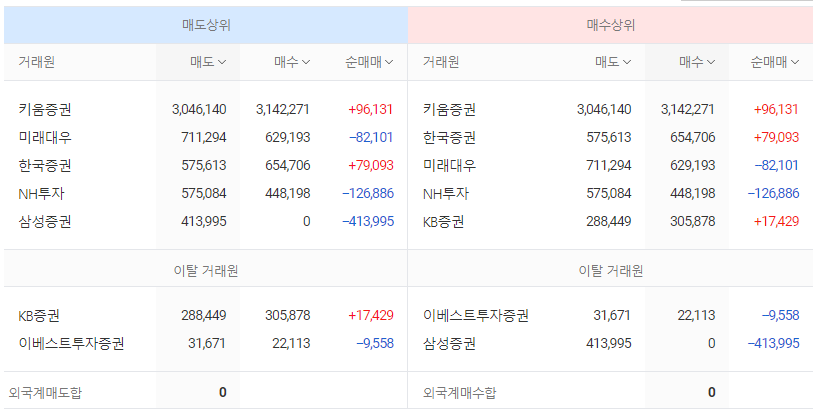This screenshot has width=818, height=413.
Task: Click KB증권 in the 매수상위 top five
Action: point(443,222)
